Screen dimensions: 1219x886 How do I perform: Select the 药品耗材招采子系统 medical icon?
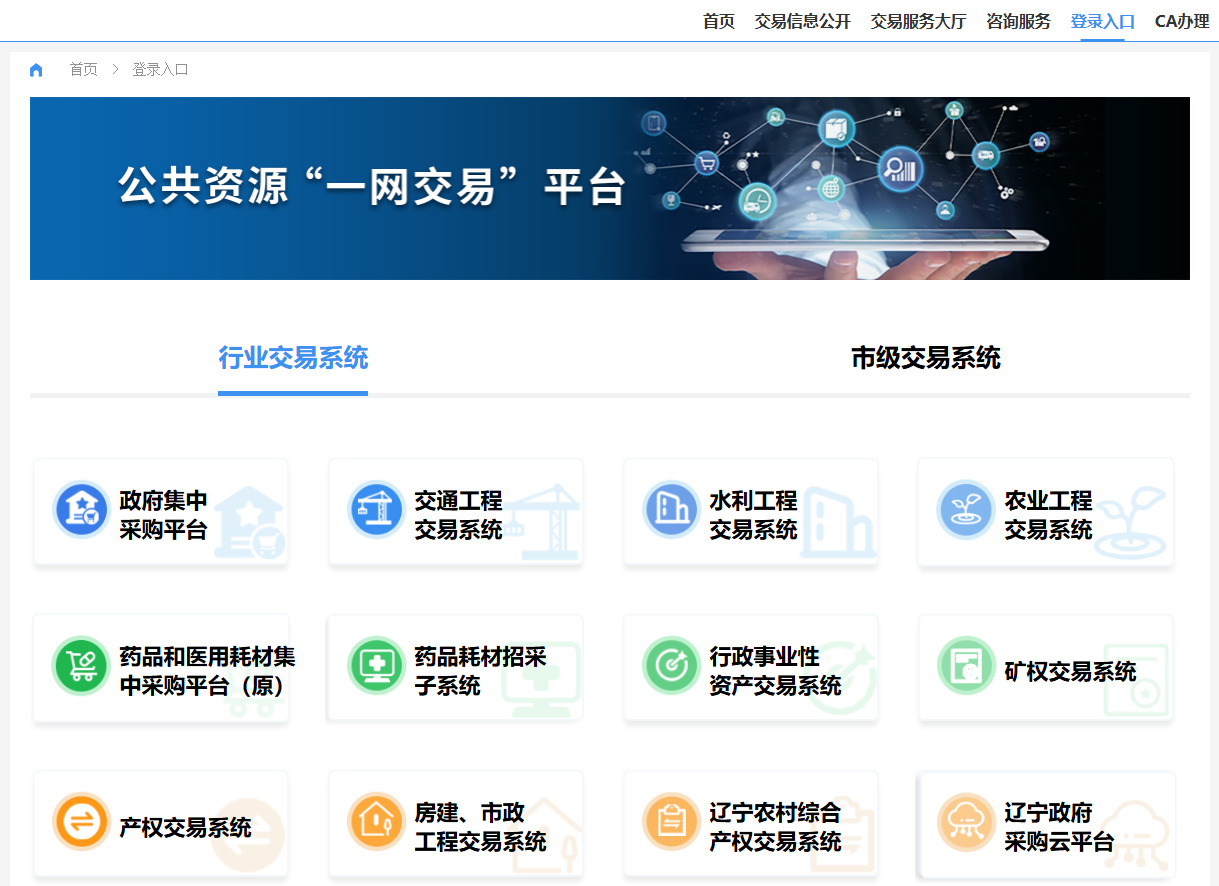[x=376, y=667]
